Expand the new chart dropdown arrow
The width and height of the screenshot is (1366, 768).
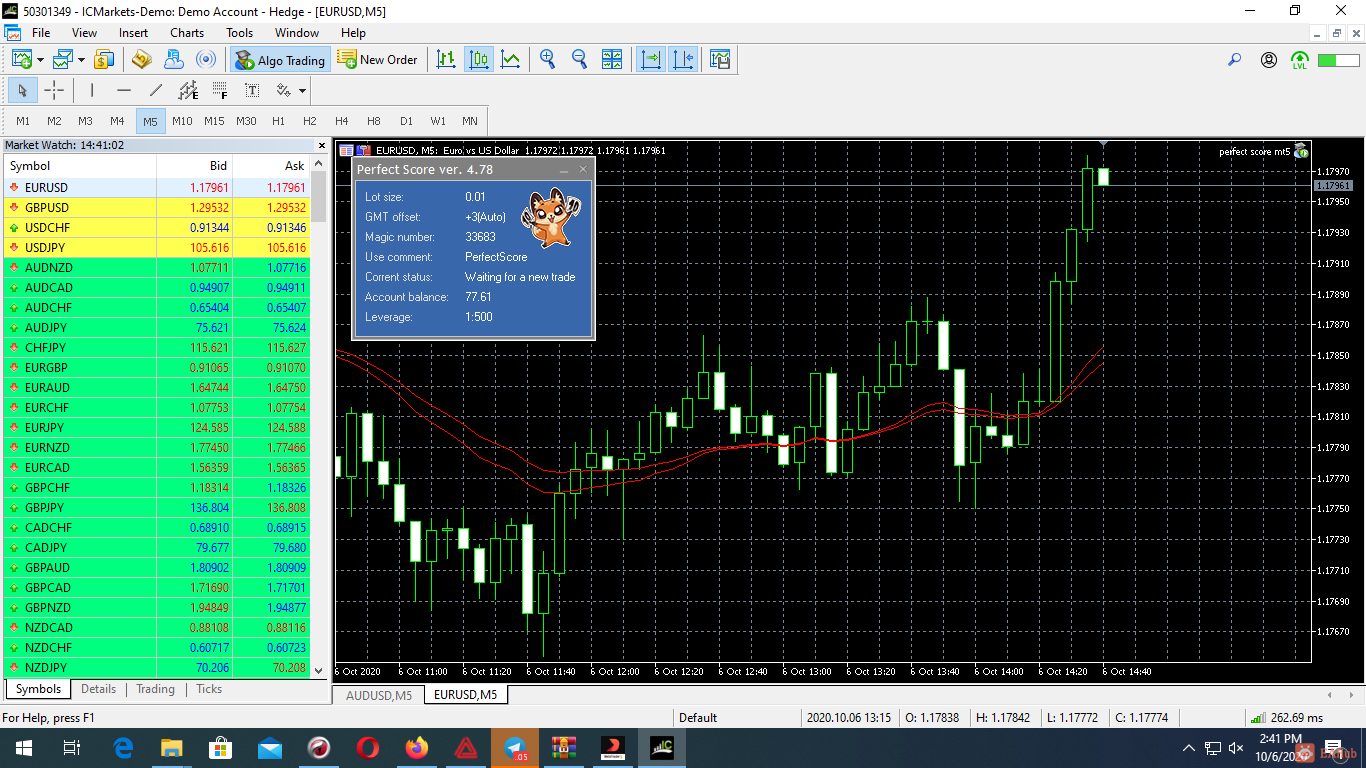tap(41, 60)
